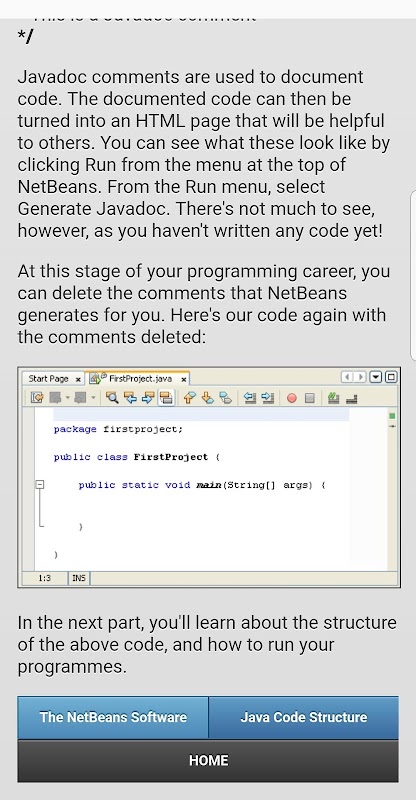The width and height of the screenshot is (416, 800).
Task: Click the Next Bookmark icon
Action: click(207, 398)
